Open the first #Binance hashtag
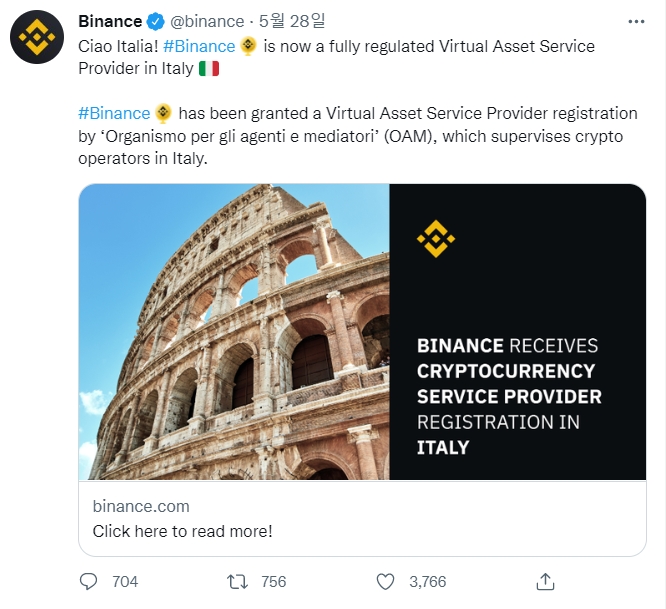Screen dimensions: 666x609 click(199, 46)
